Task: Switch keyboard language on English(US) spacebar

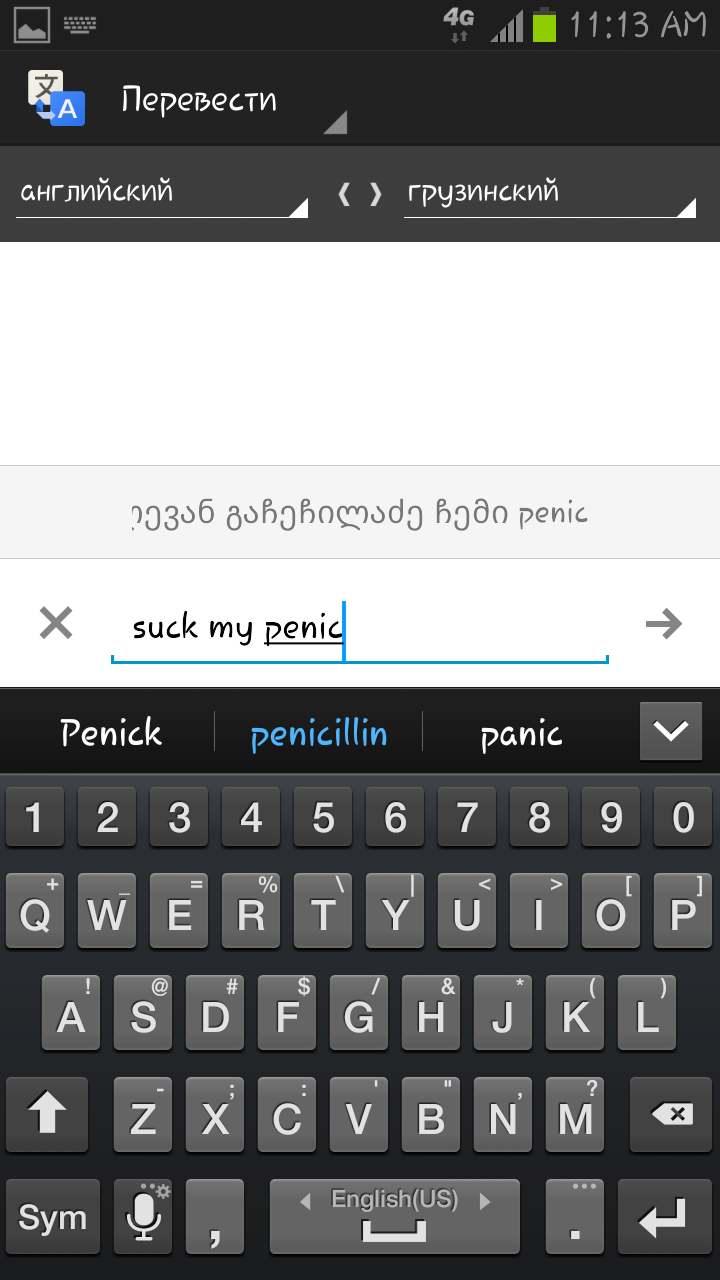Action: [395, 1217]
